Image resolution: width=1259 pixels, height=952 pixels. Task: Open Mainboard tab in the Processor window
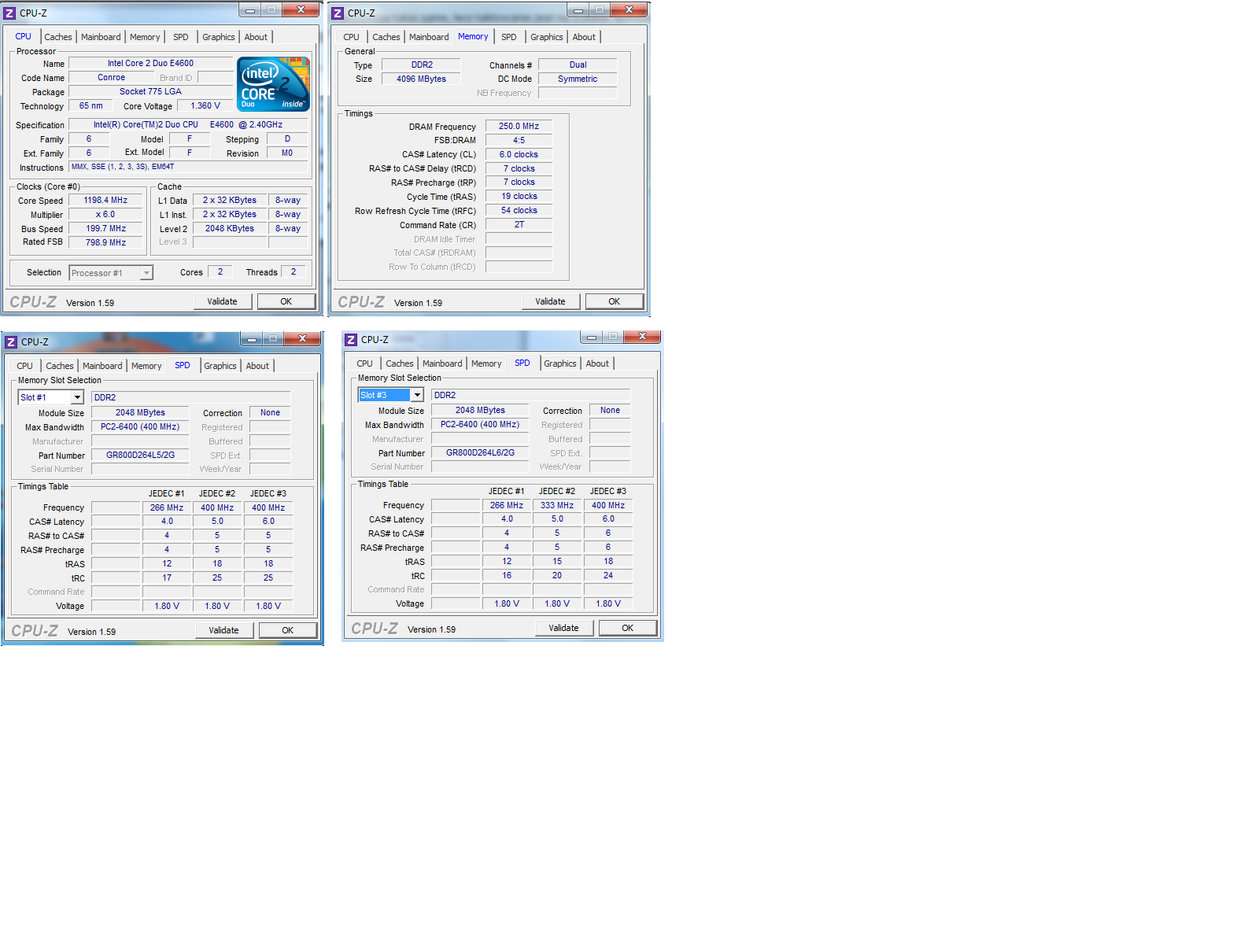tap(101, 37)
